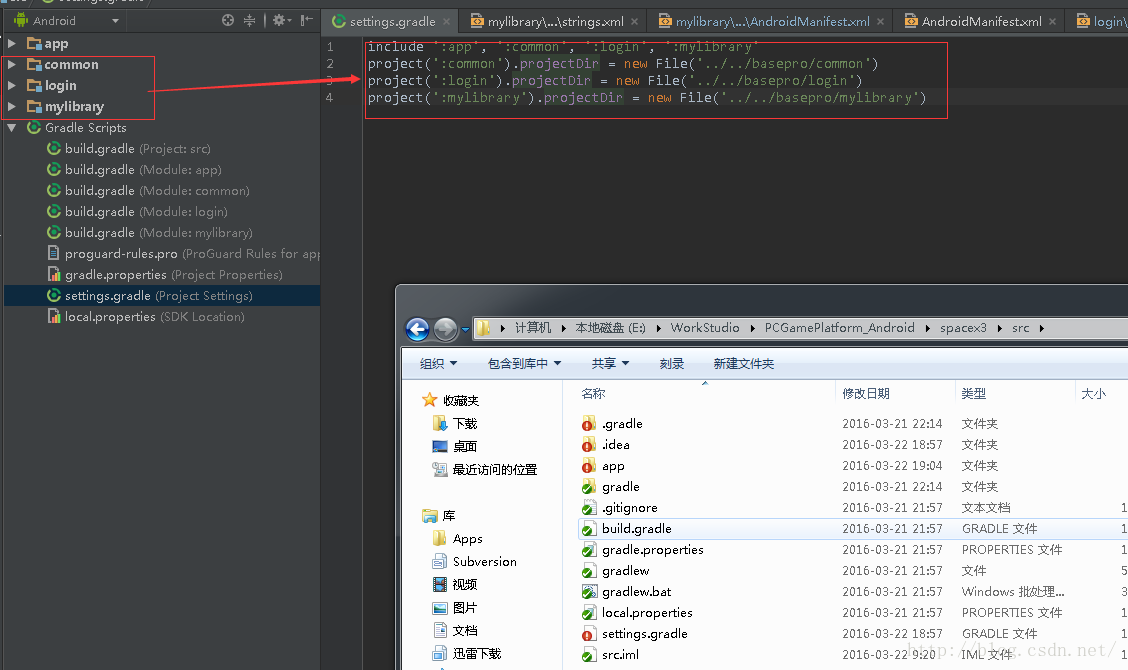Close the mylibrary AndroidManifest.xml tab
The image size is (1128, 670).
(x=881, y=22)
